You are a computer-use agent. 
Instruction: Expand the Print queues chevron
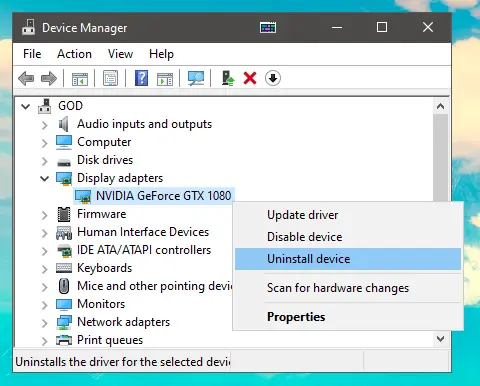[45, 341]
